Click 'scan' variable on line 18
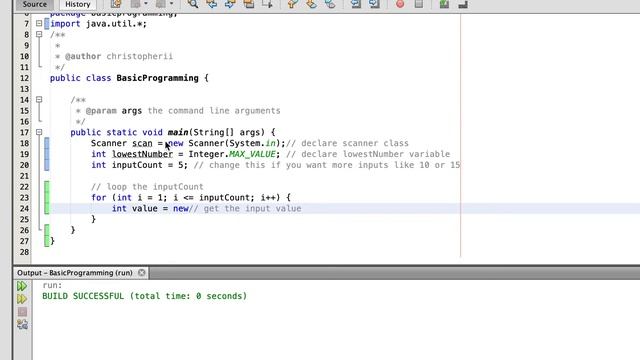The height and width of the screenshot is (360, 640). [x=142, y=143]
